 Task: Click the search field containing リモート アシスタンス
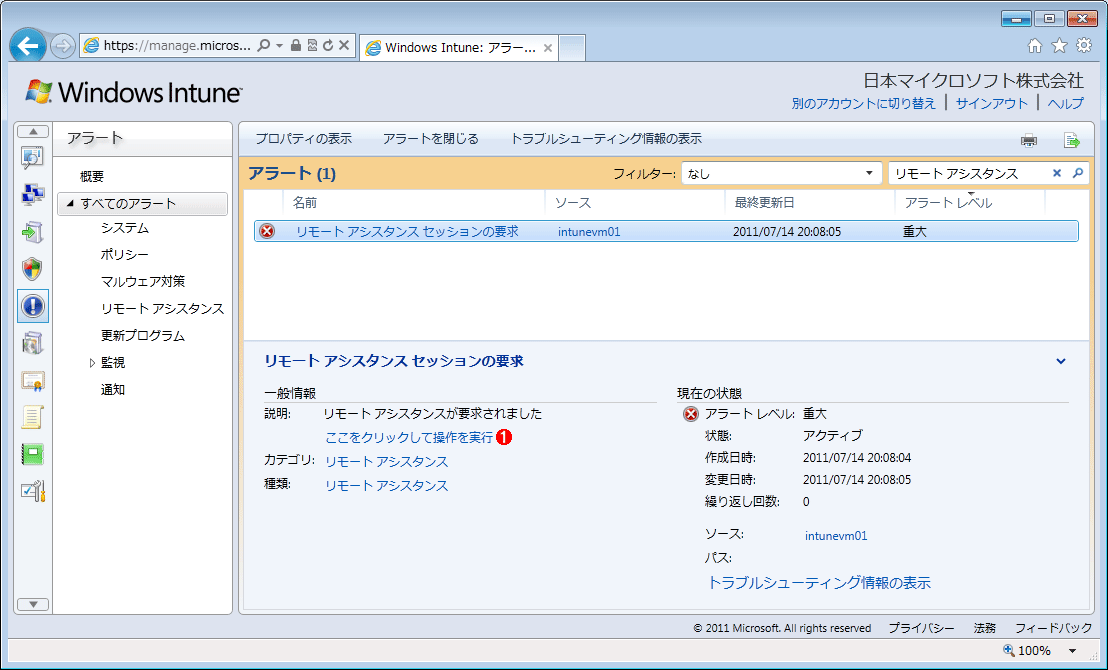pyautogui.click(x=968, y=174)
